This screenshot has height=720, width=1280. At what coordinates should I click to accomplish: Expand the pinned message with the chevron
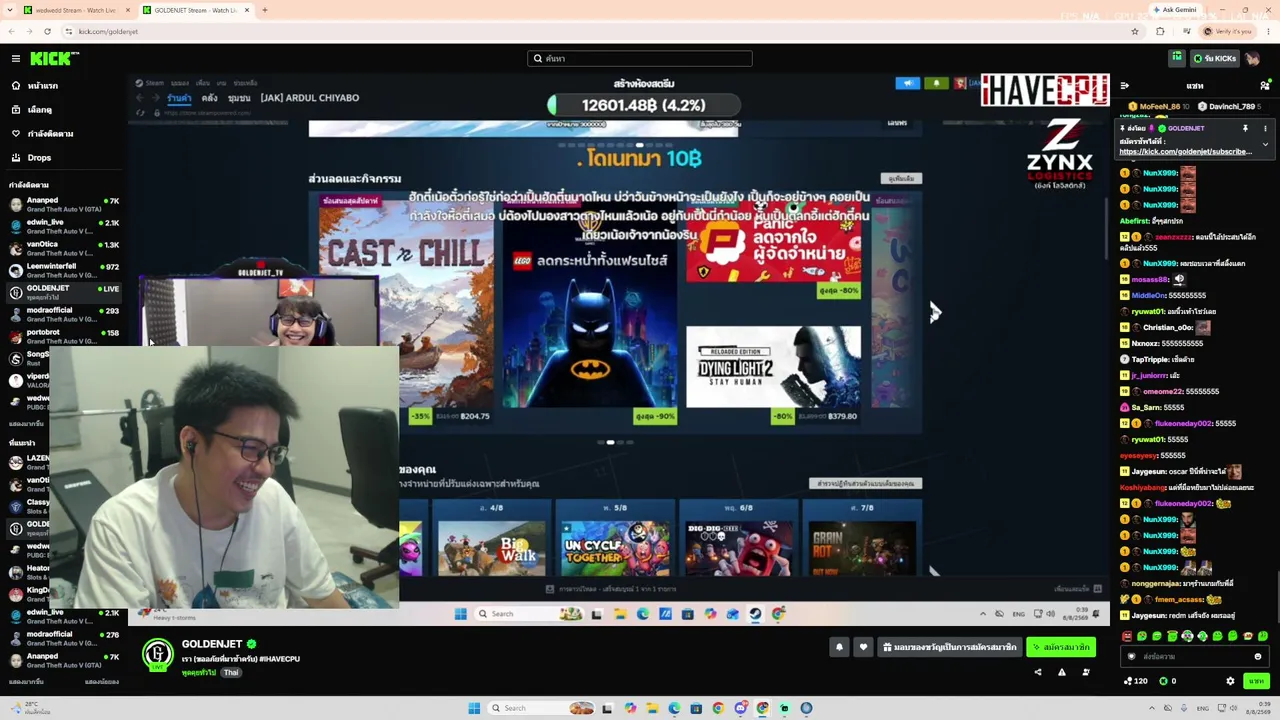tap(1265, 145)
